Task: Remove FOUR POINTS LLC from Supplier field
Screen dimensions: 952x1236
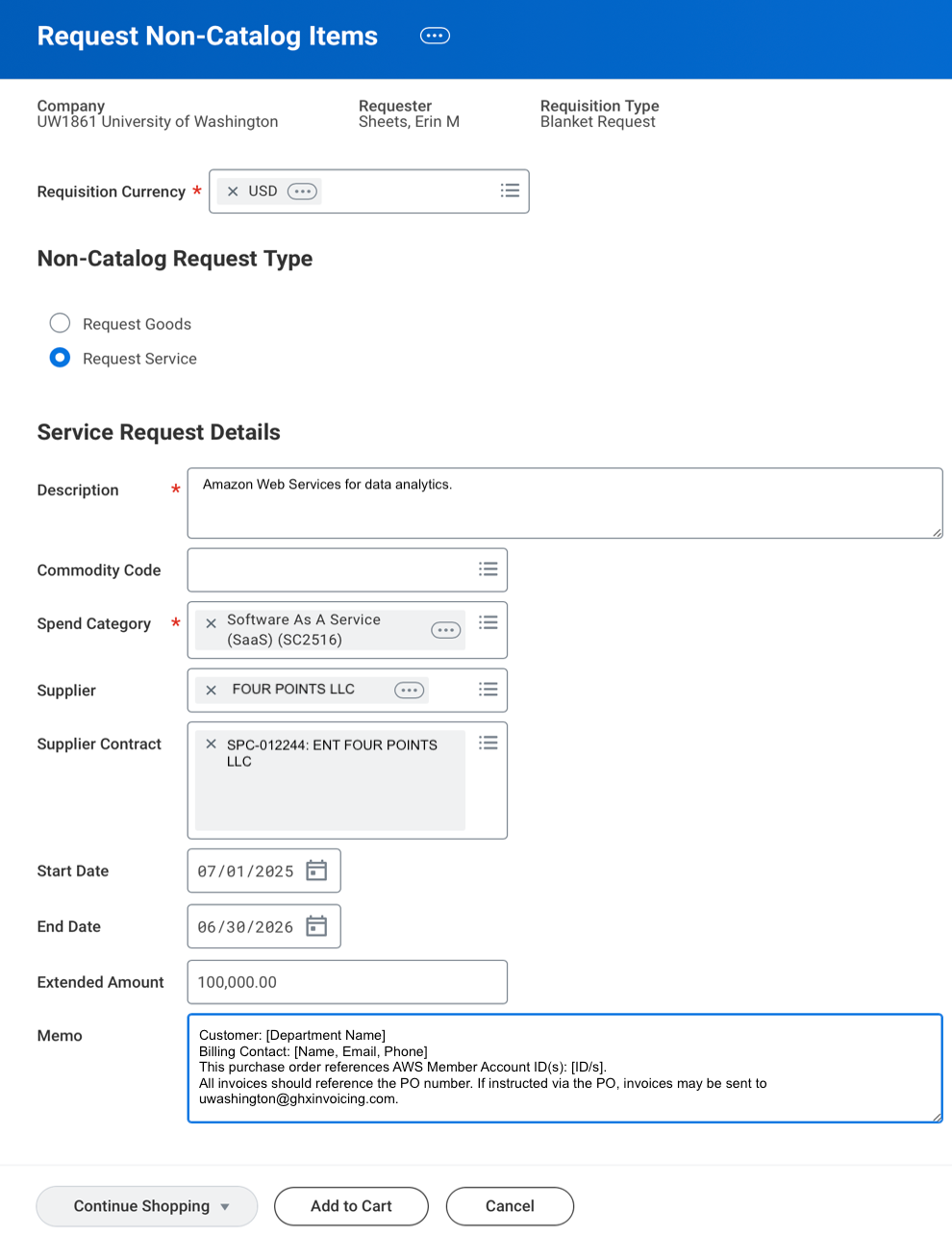Action: pos(211,690)
